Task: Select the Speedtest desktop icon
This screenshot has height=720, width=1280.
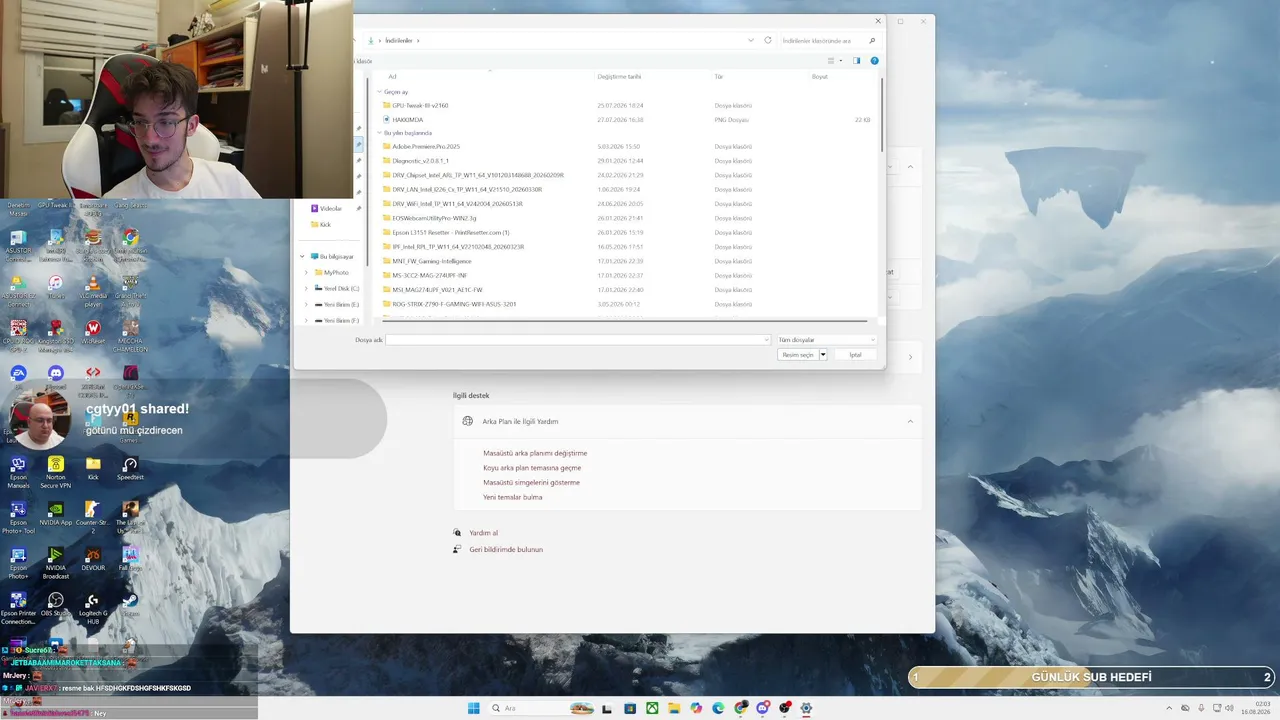Action: click(x=130, y=469)
